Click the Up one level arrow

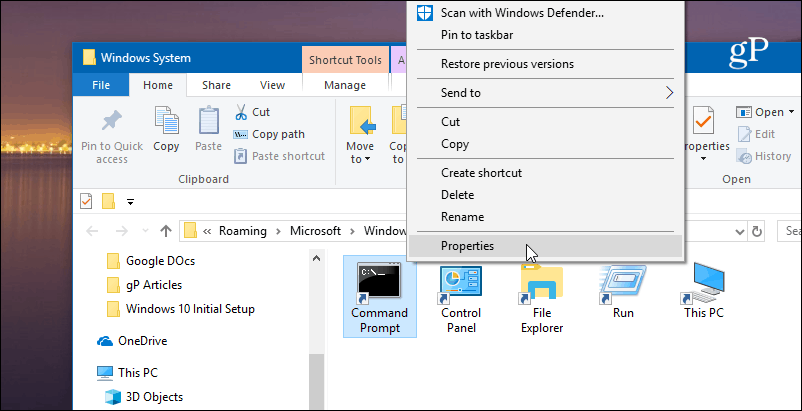pyautogui.click(x=166, y=231)
